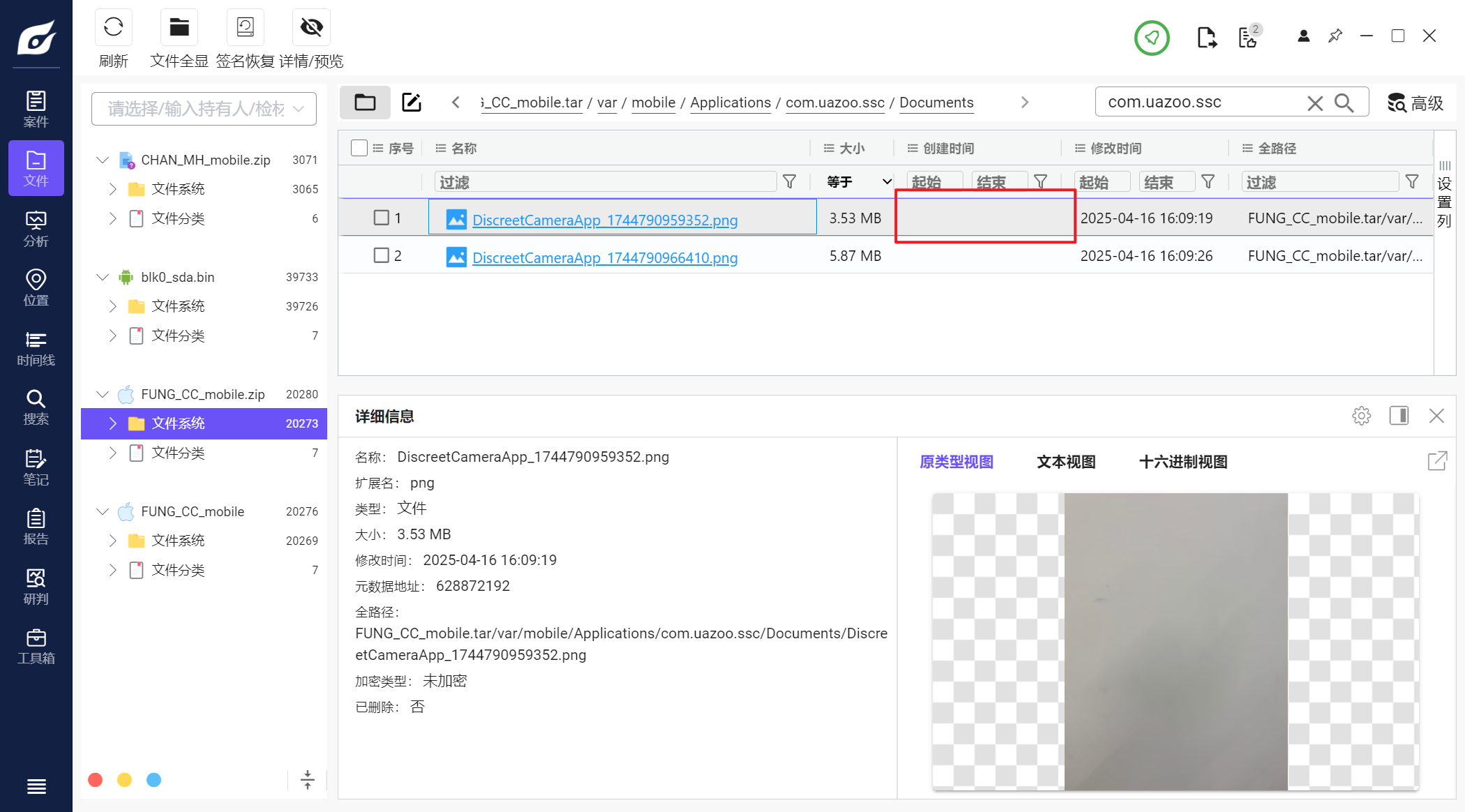Screen dimensions: 1465x812
Task: Expand 文件分类 under blk0_sda.bin
Action: 113,336
